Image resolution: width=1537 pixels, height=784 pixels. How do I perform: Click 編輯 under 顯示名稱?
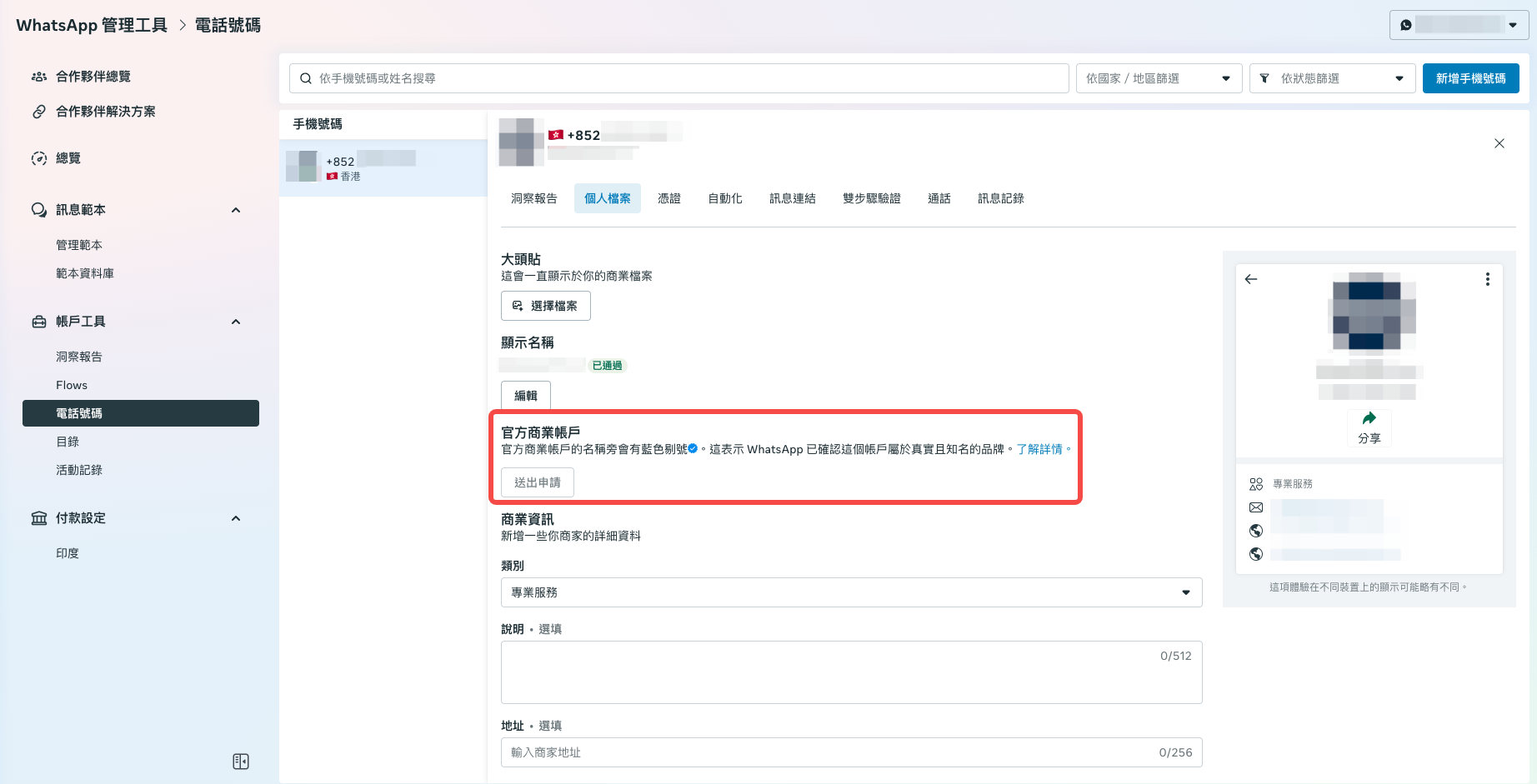[526, 396]
